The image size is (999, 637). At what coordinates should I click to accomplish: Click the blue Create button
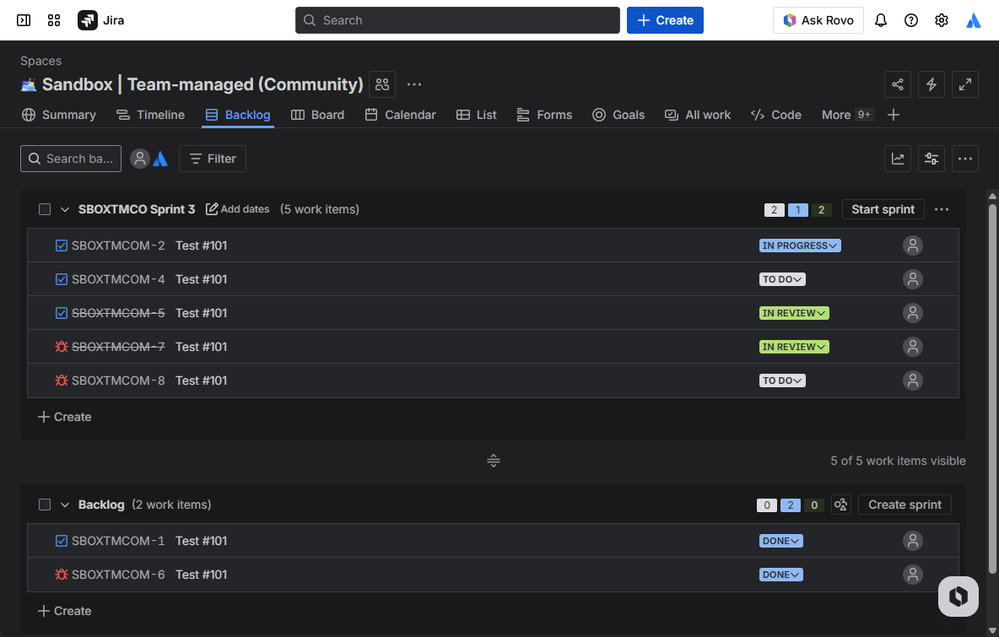click(x=665, y=20)
